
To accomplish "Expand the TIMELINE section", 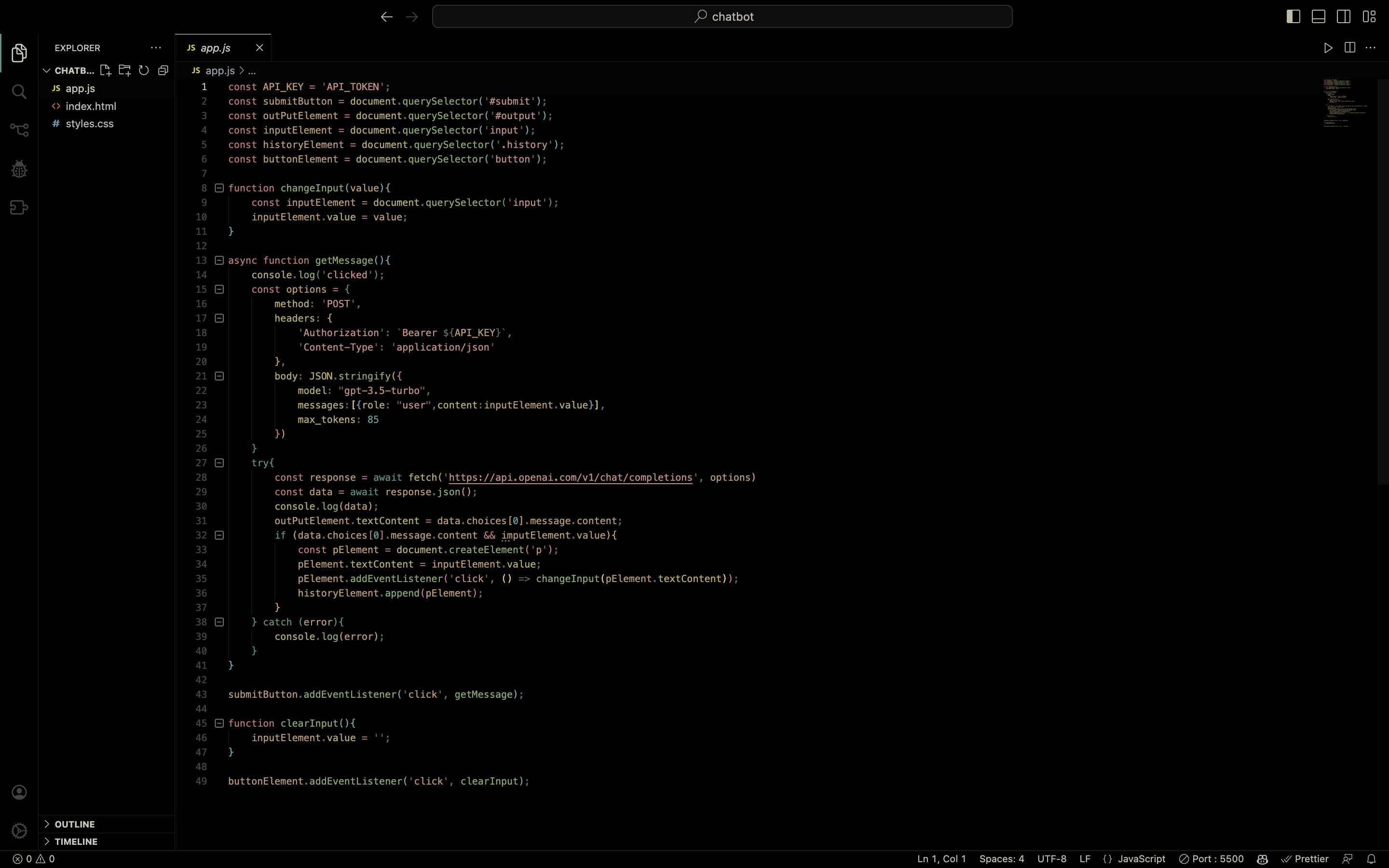I will 76,841.
